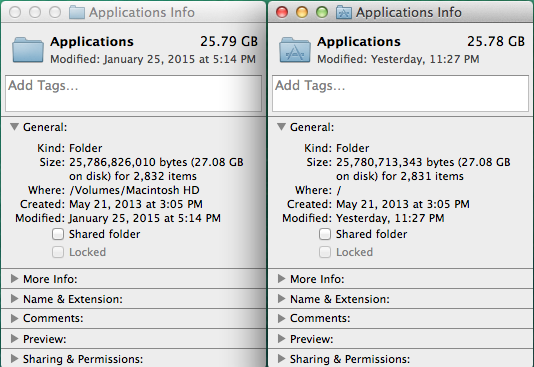The width and height of the screenshot is (534, 367).
Task: Collapse the General section in right window
Action: pyautogui.click(x=281, y=127)
